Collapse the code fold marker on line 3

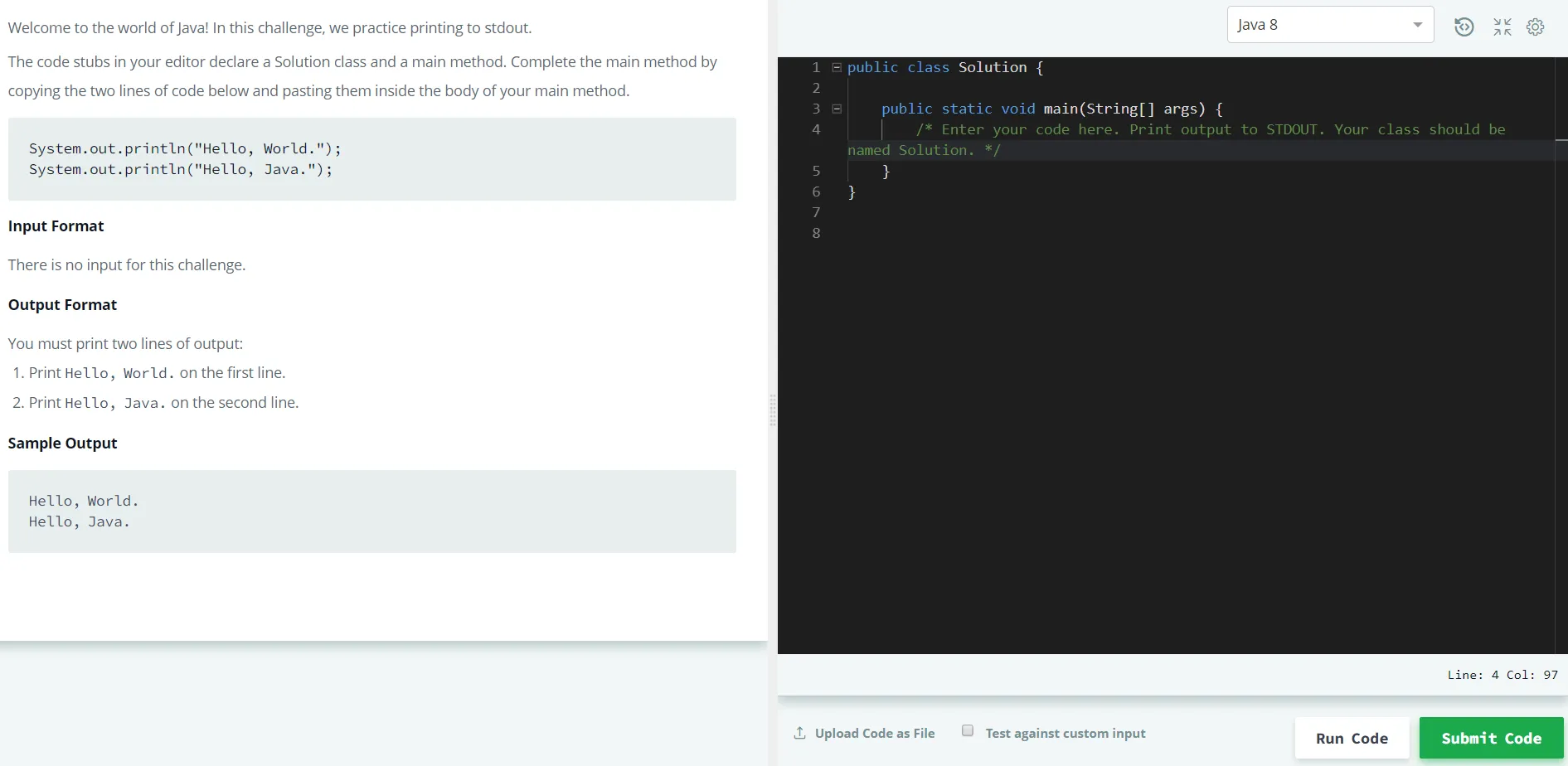[837, 108]
